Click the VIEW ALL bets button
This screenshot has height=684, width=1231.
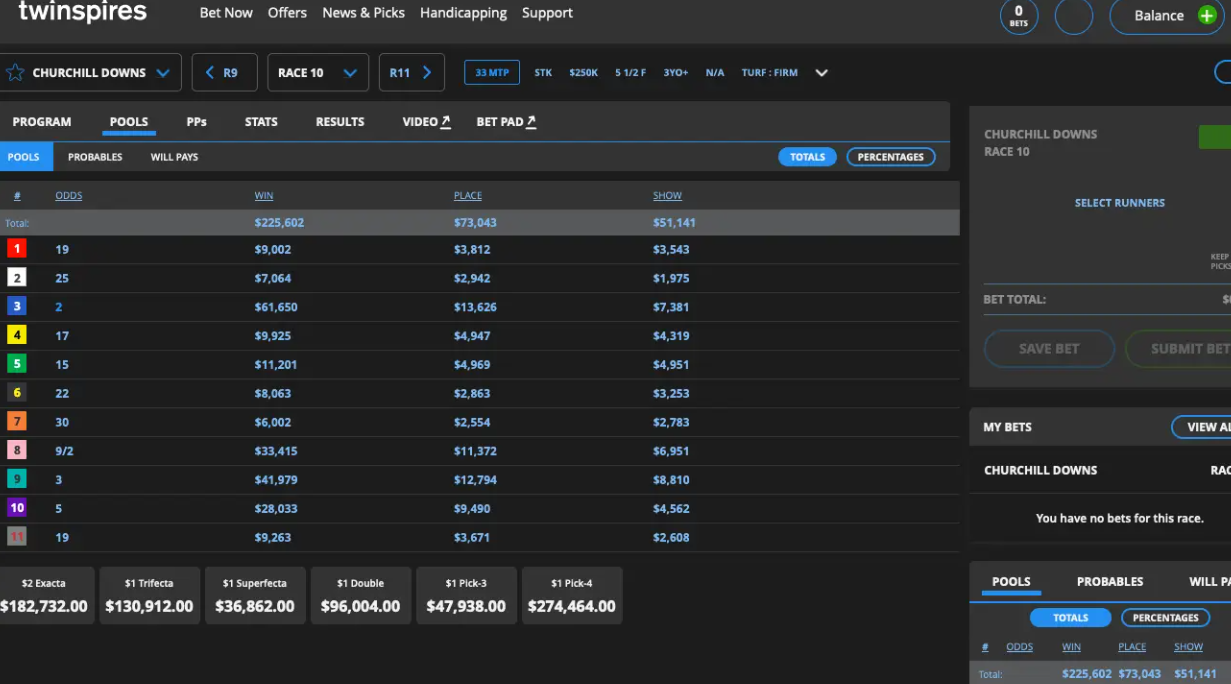(1202, 427)
